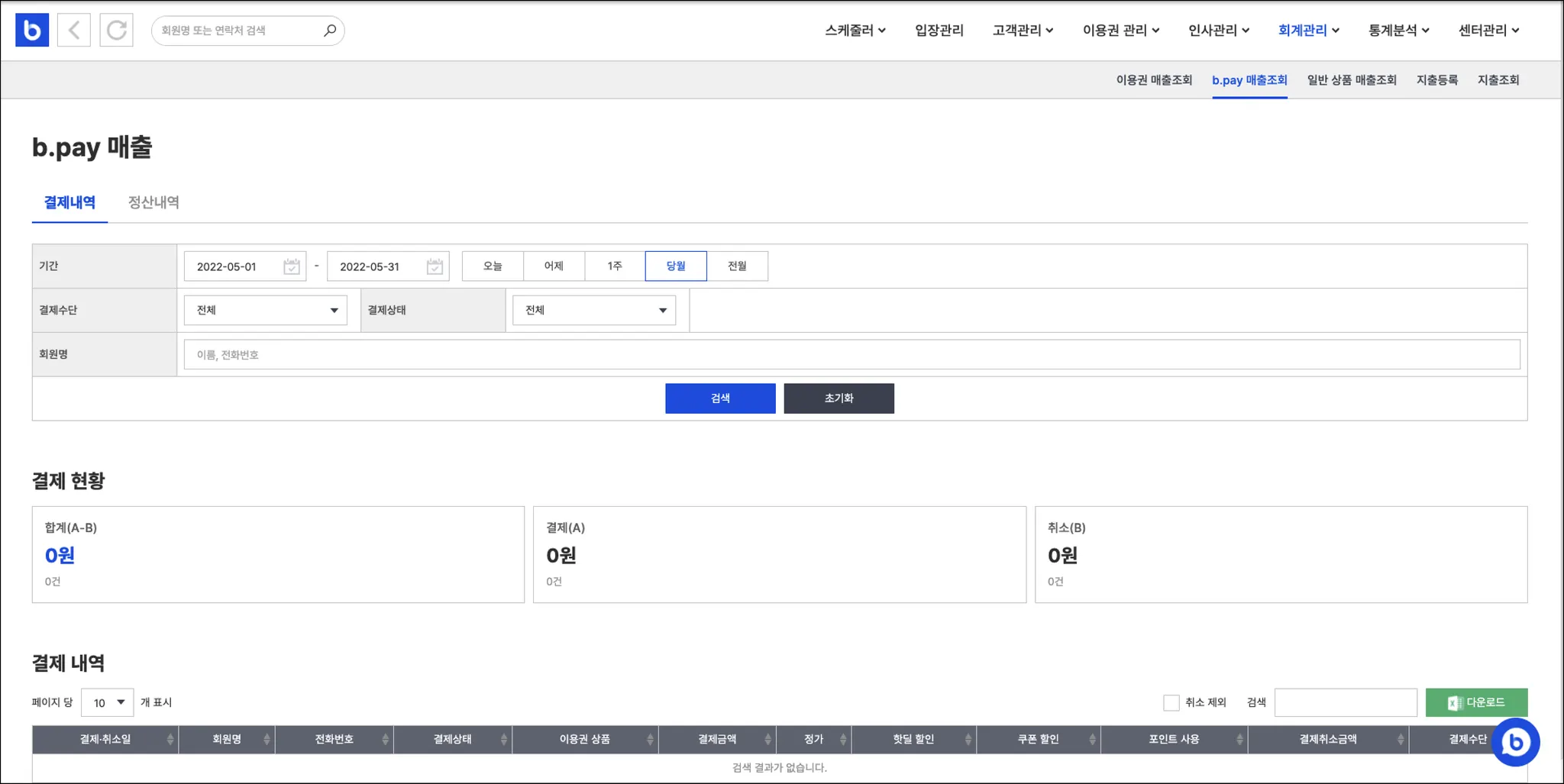Download Excel with 다운로드 button
Image resolution: width=1564 pixels, height=784 pixels.
pos(1476,702)
